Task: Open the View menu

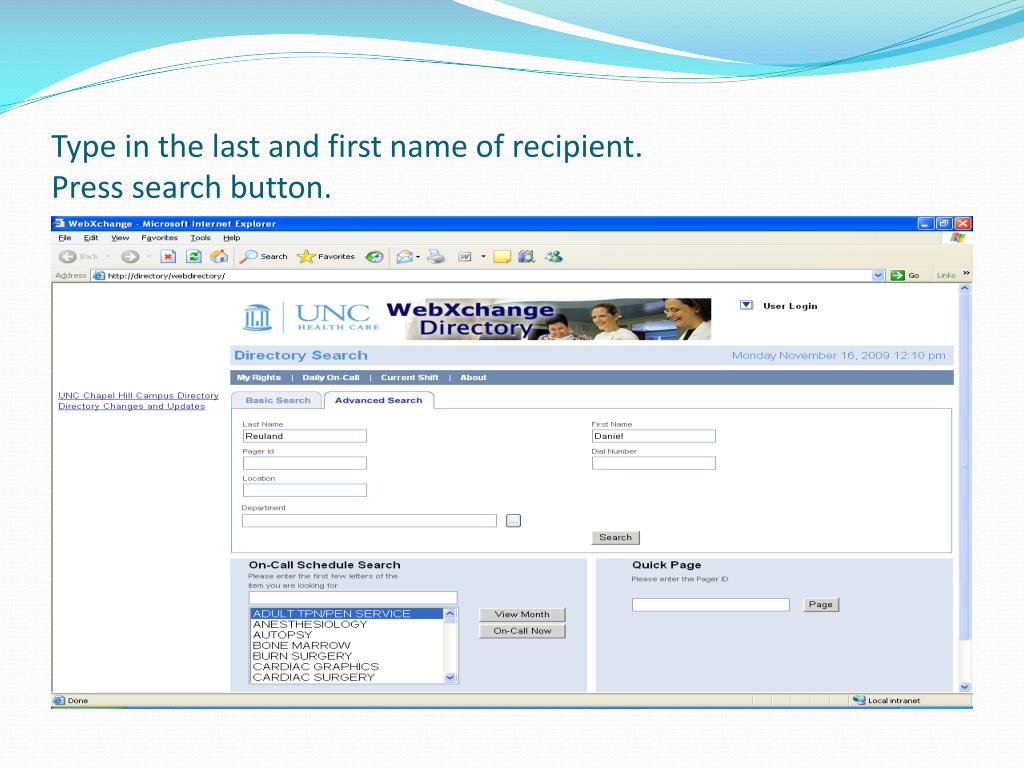Action: tap(120, 238)
